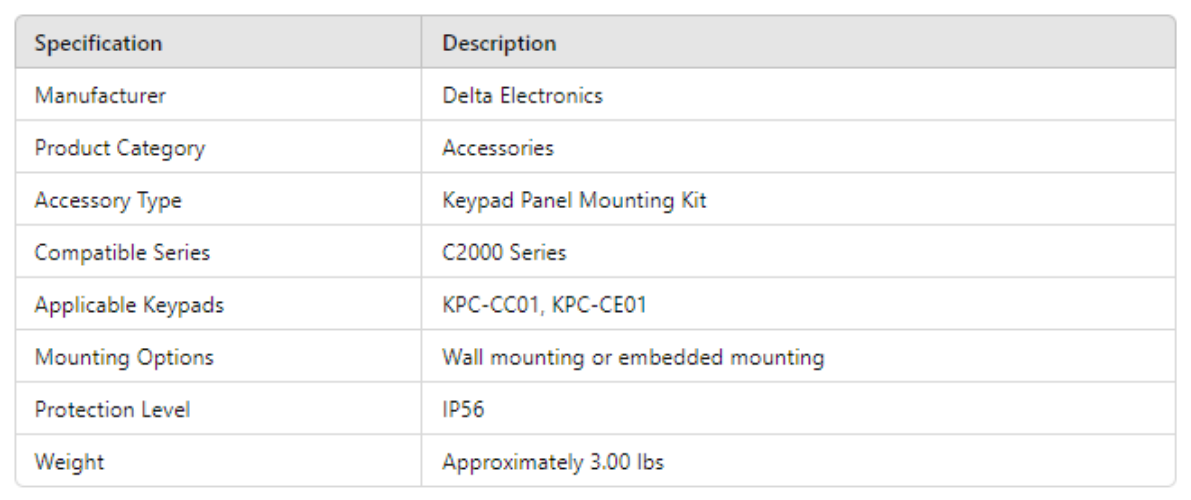This screenshot has width=1191, height=500.
Task: Select the Product Category label cell
Action: tap(119, 148)
